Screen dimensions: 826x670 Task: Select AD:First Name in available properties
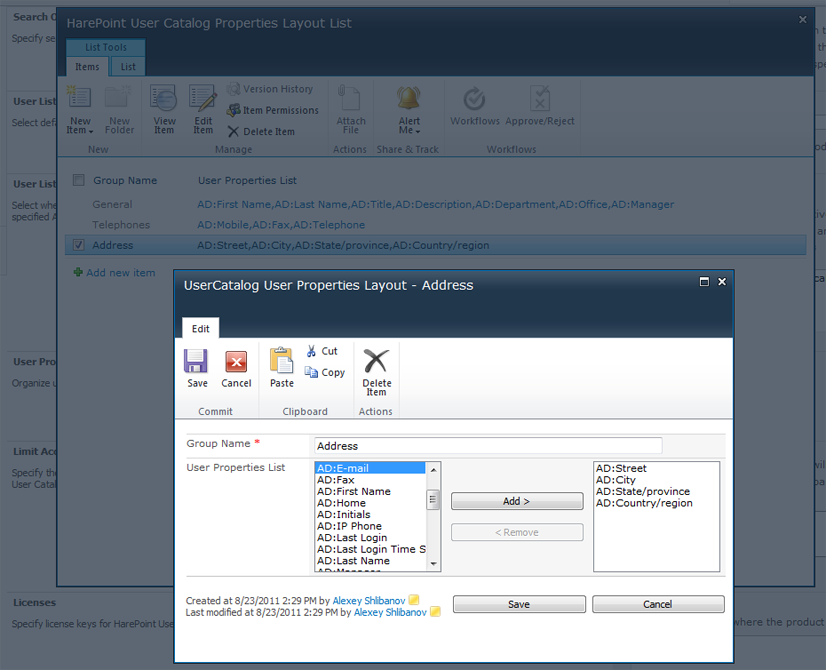click(x=370, y=491)
